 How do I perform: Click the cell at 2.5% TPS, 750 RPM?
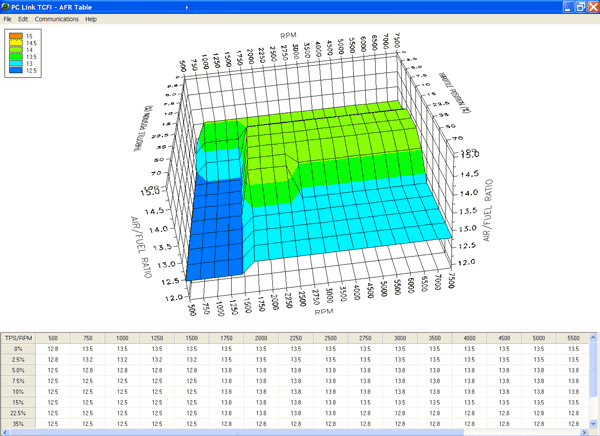click(x=95, y=361)
